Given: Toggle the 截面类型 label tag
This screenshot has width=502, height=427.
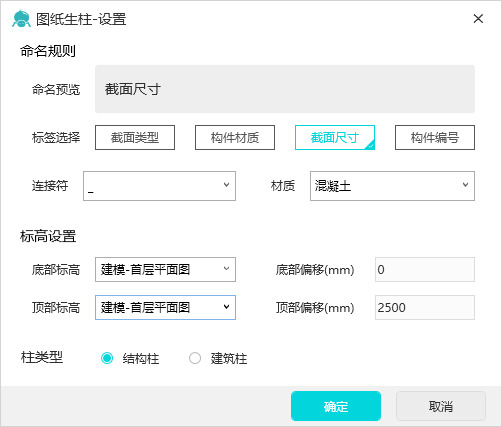Looking at the screenshot, I should tap(135, 137).
